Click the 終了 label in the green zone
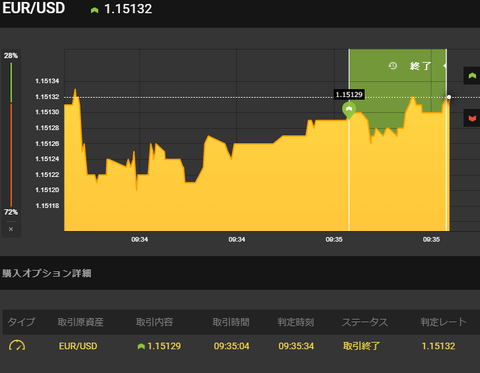This screenshot has height=373, width=480. coord(420,66)
